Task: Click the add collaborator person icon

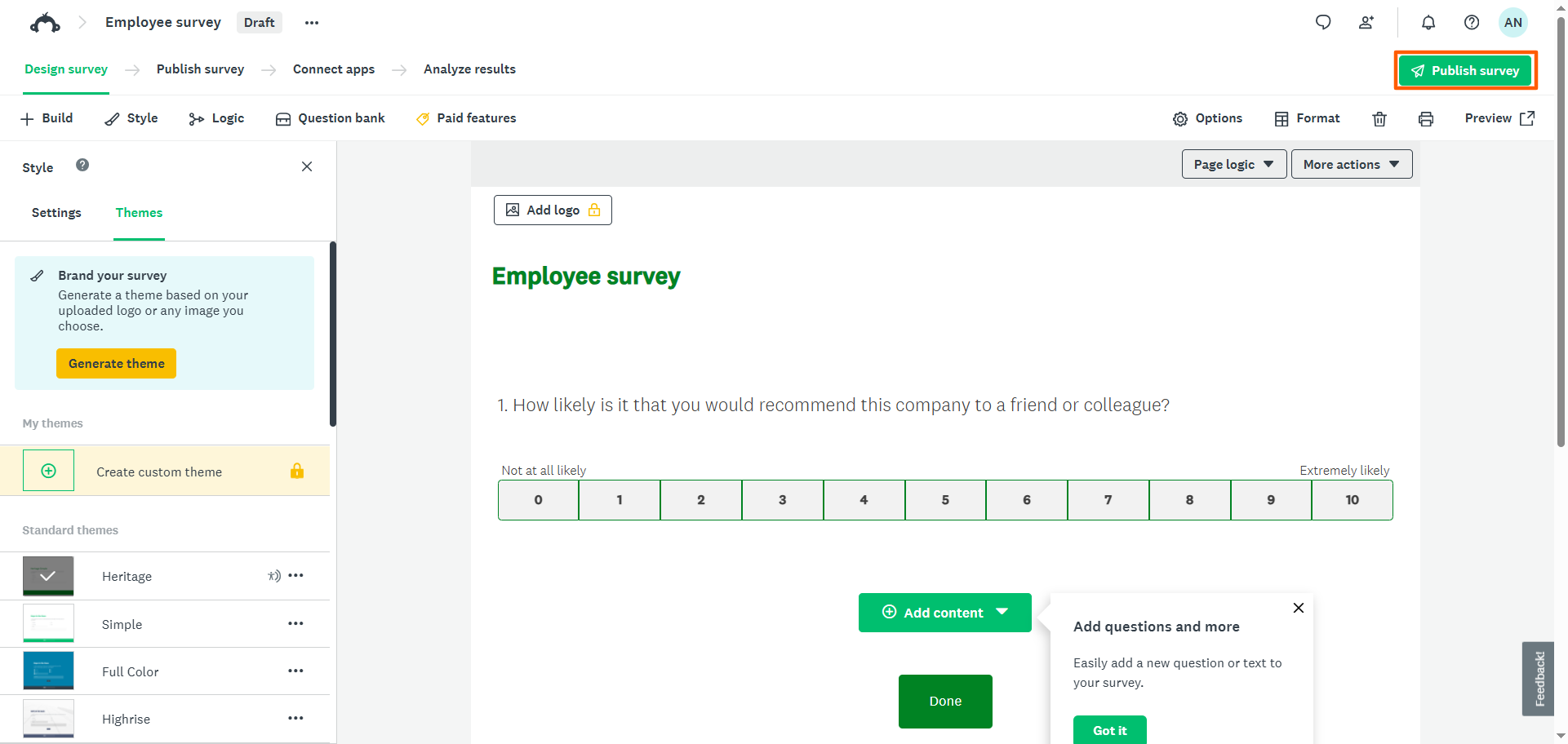Action: (x=1366, y=23)
